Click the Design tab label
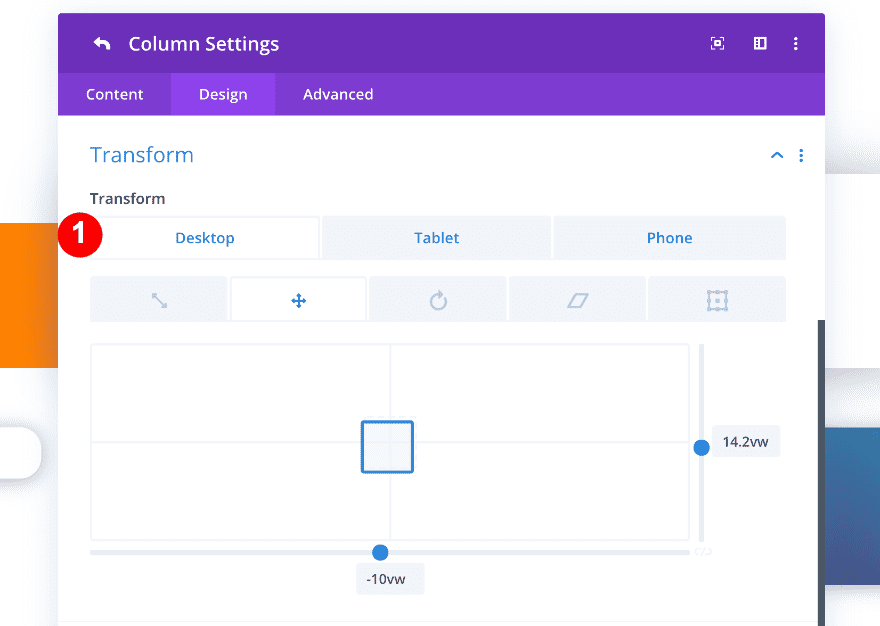 point(222,94)
